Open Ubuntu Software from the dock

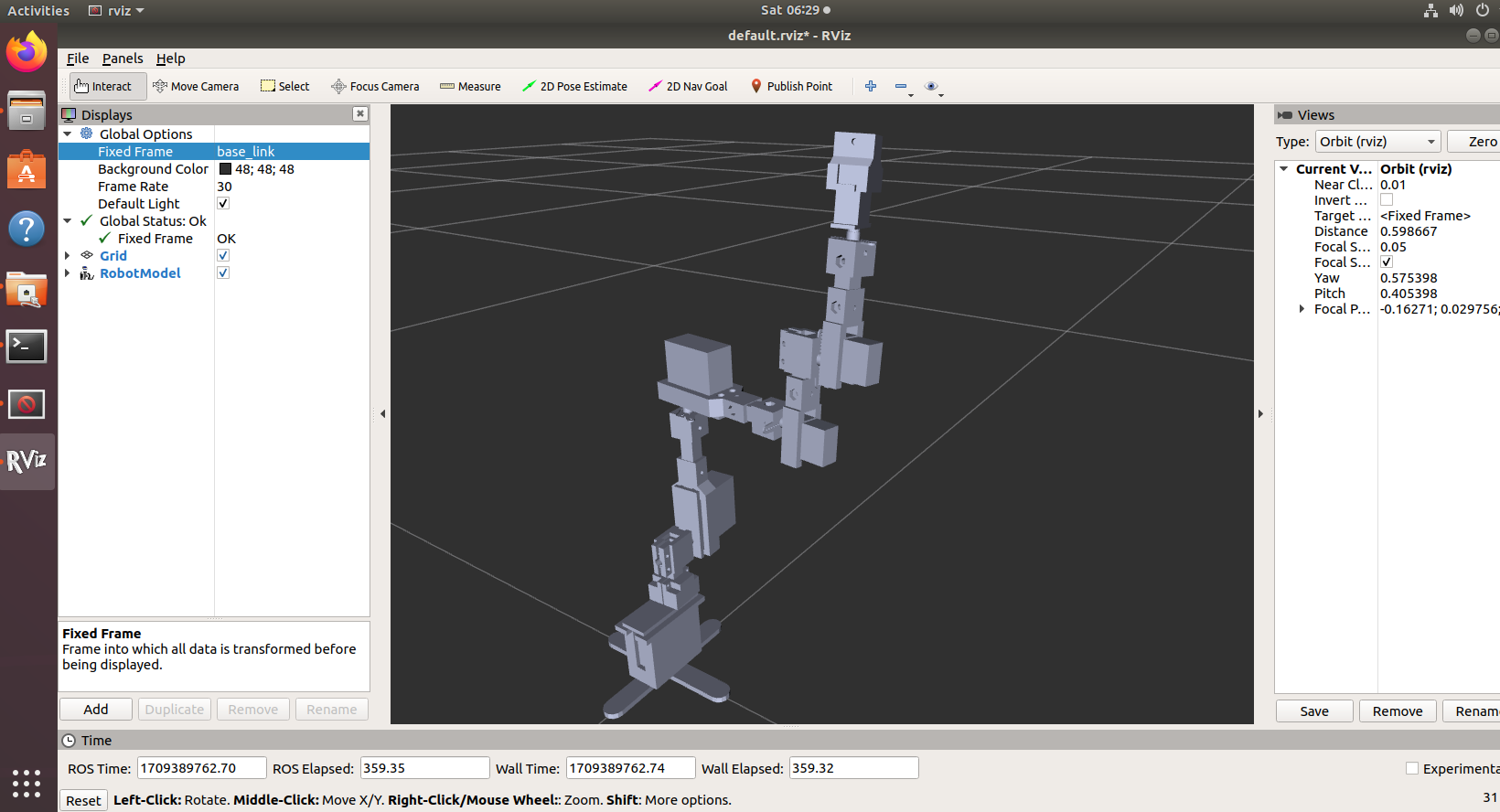(27, 170)
